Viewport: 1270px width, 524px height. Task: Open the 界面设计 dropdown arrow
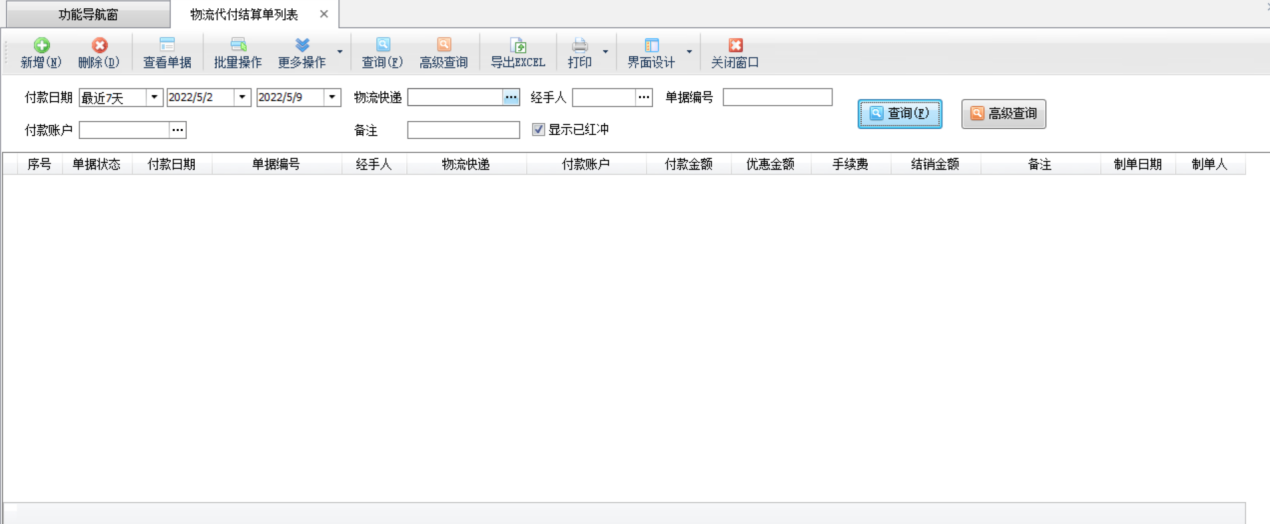click(x=689, y=52)
